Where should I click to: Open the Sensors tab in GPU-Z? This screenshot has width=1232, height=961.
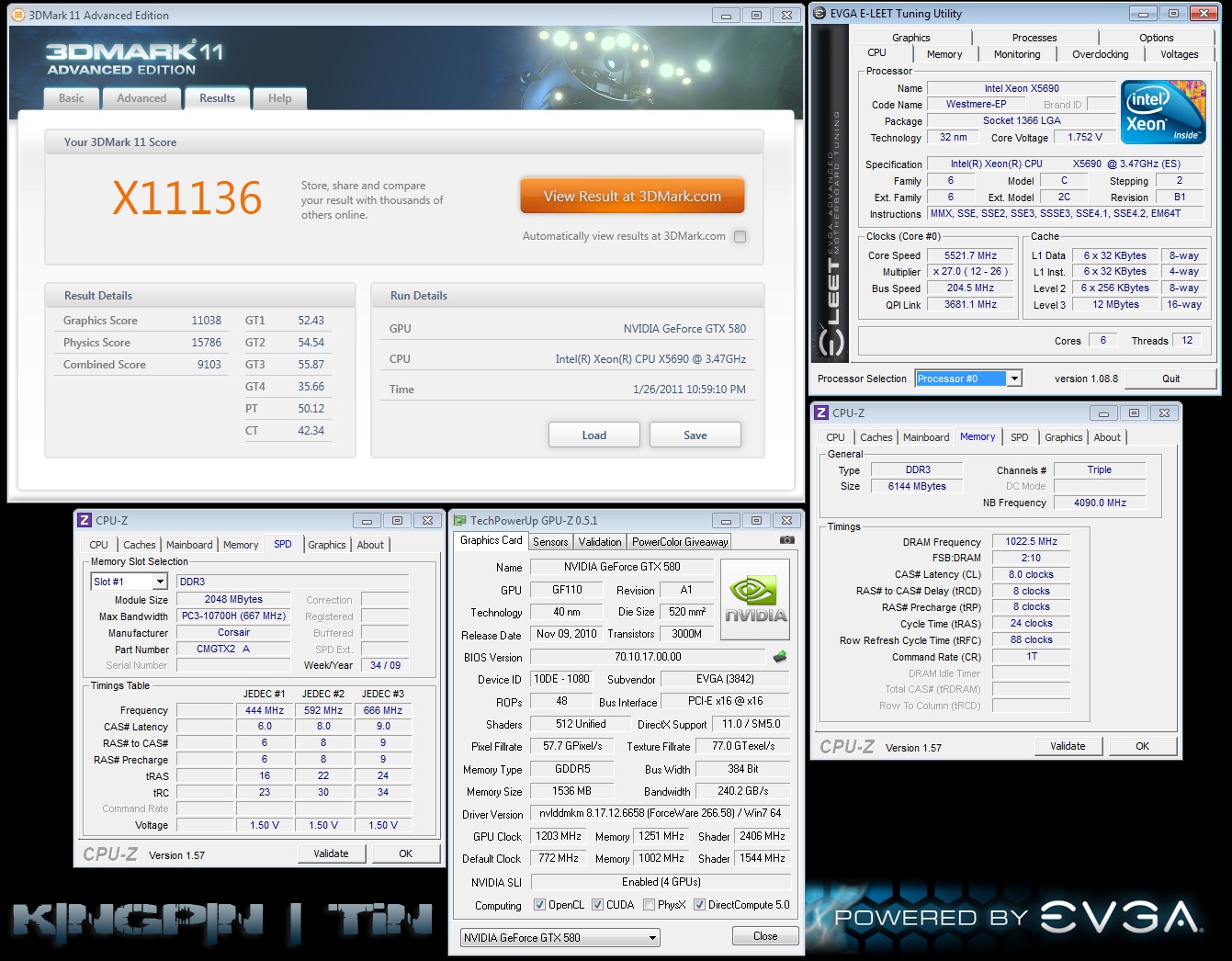click(x=550, y=542)
